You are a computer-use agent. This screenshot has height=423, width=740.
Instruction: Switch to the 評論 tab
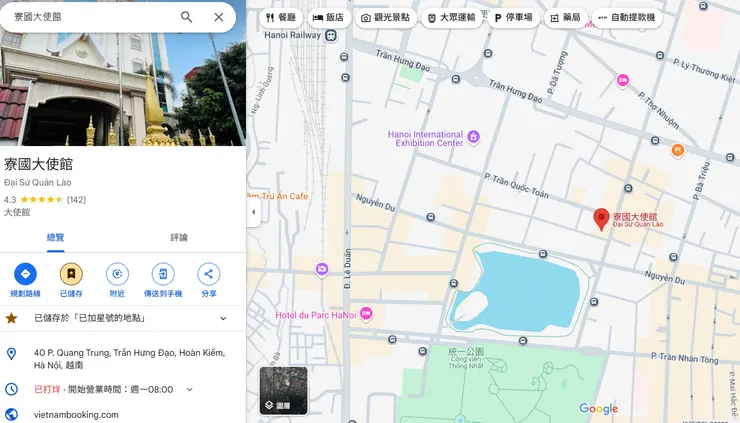[179, 237]
